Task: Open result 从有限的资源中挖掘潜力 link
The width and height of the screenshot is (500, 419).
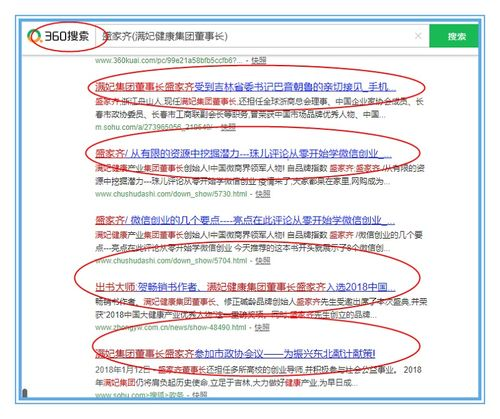Action: [x=243, y=154]
